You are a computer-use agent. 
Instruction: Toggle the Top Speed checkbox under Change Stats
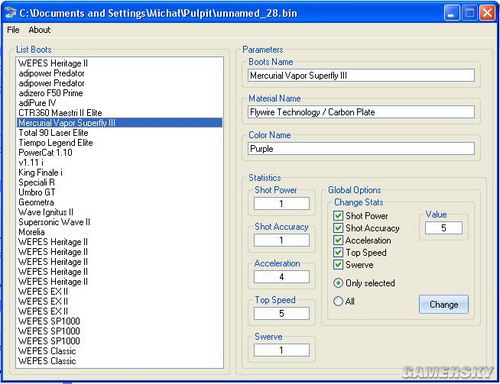click(x=338, y=253)
